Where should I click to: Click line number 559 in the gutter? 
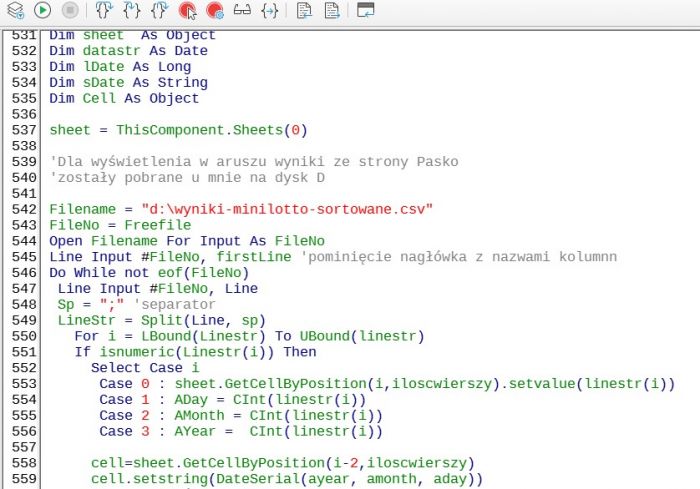click(x=24, y=479)
